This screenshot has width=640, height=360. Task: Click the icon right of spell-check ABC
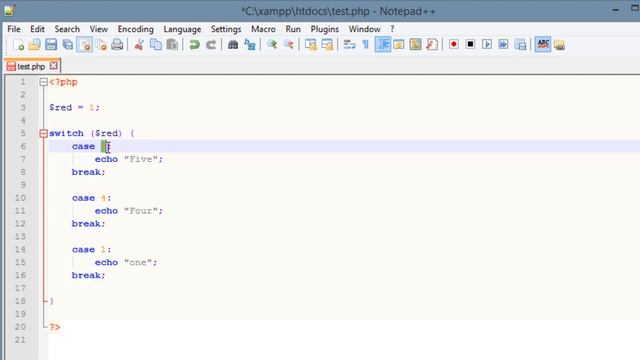click(560, 44)
